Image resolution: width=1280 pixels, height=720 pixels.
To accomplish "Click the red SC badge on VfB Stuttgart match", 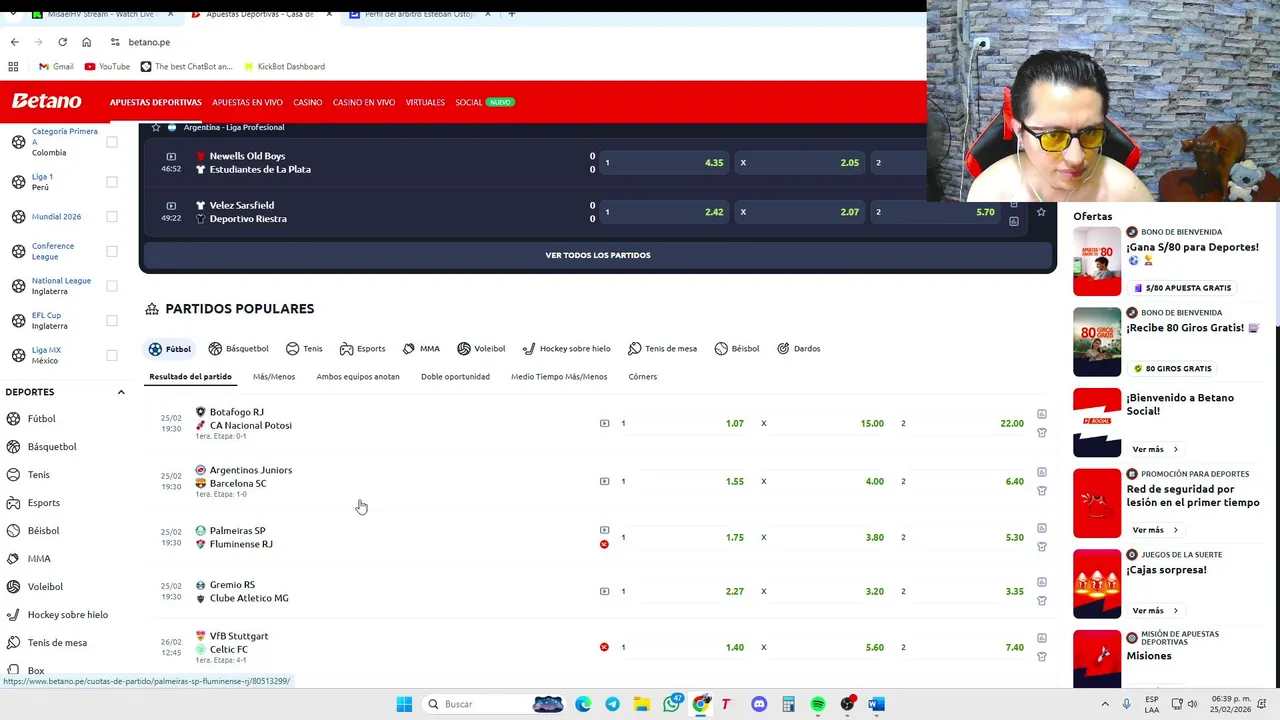I will click(x=604, y=647).
